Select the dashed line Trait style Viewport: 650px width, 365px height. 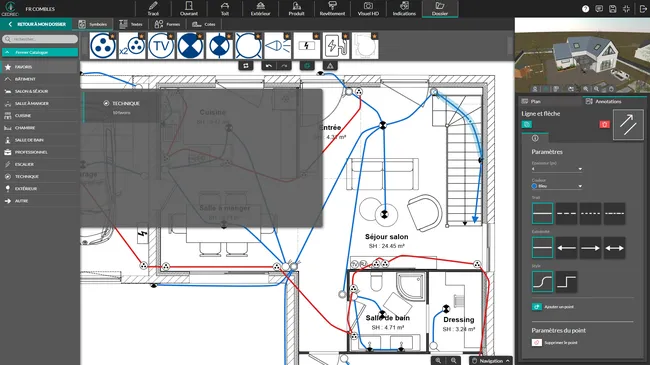(x=566, y=213)
